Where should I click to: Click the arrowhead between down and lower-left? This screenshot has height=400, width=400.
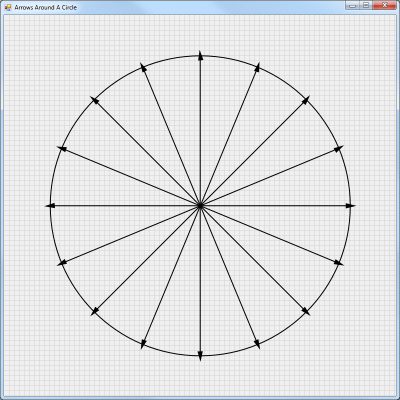(143, 344)
